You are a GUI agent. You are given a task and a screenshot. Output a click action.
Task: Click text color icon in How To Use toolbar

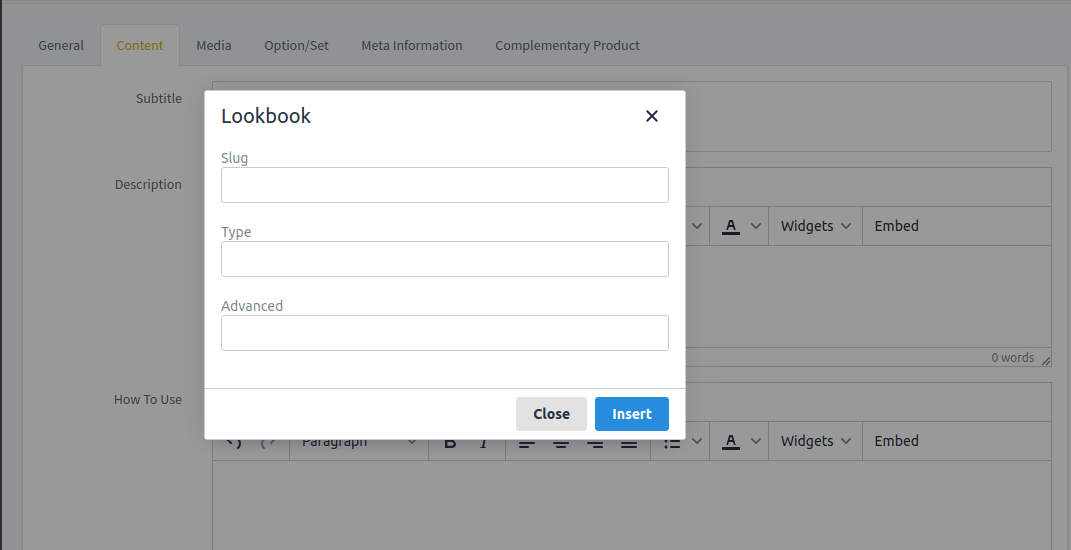tap(730, 441)
